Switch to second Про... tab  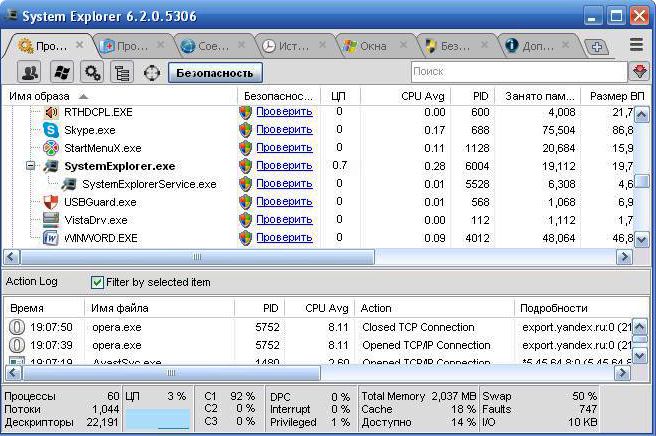[131, 46]
